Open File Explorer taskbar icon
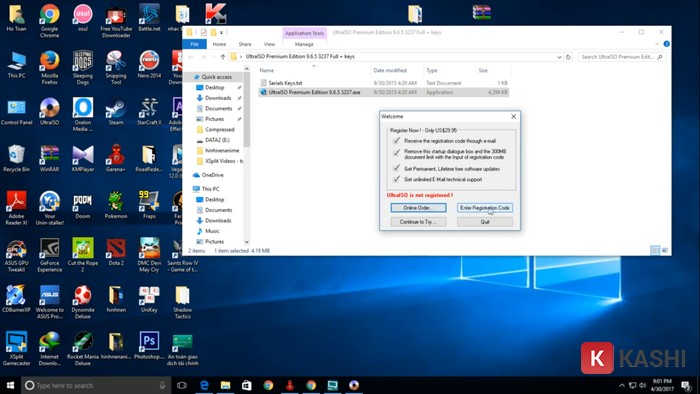This screenshot has width=700, height=394. (225, 385)
